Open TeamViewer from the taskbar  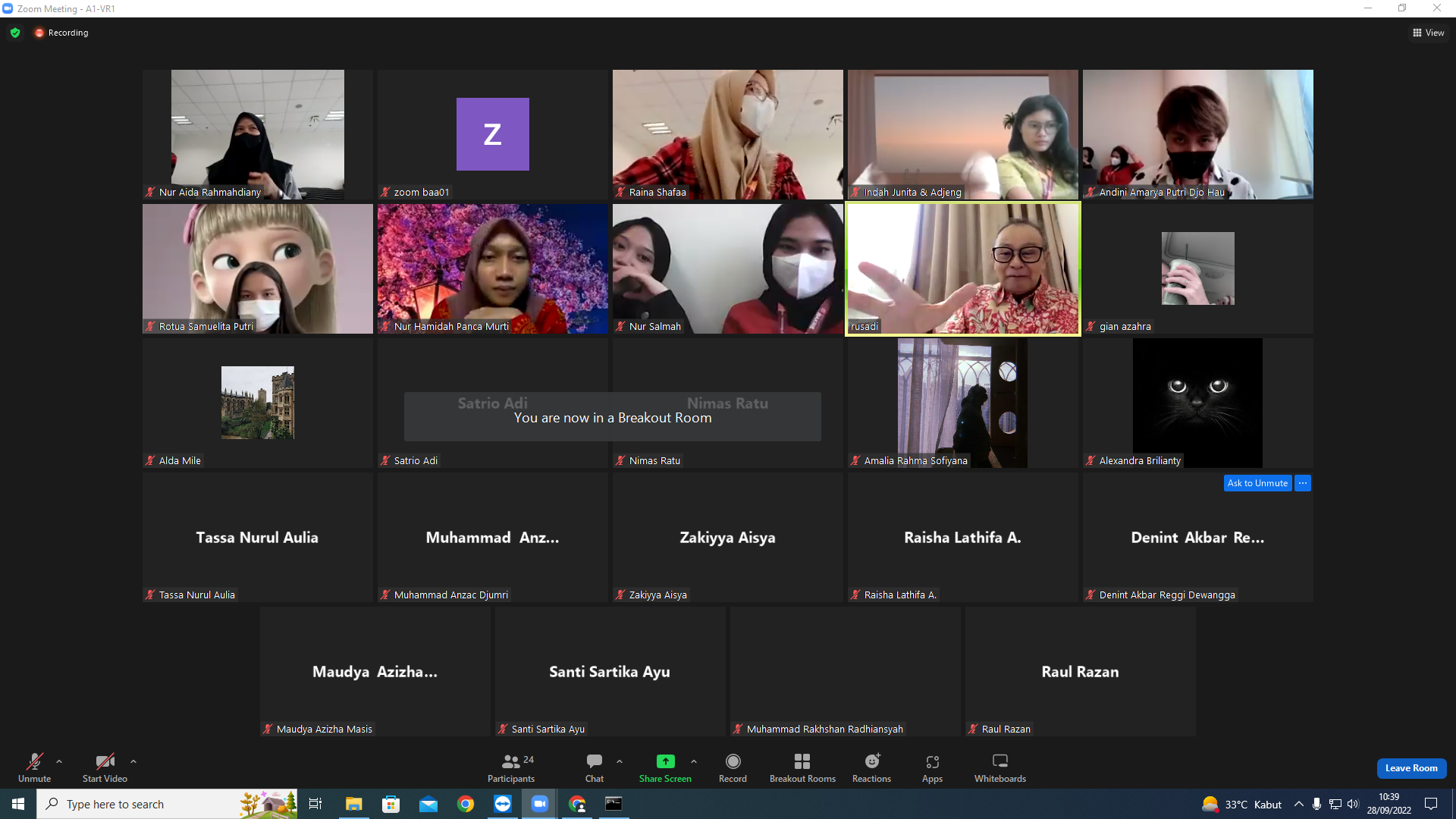click(503, 804)
